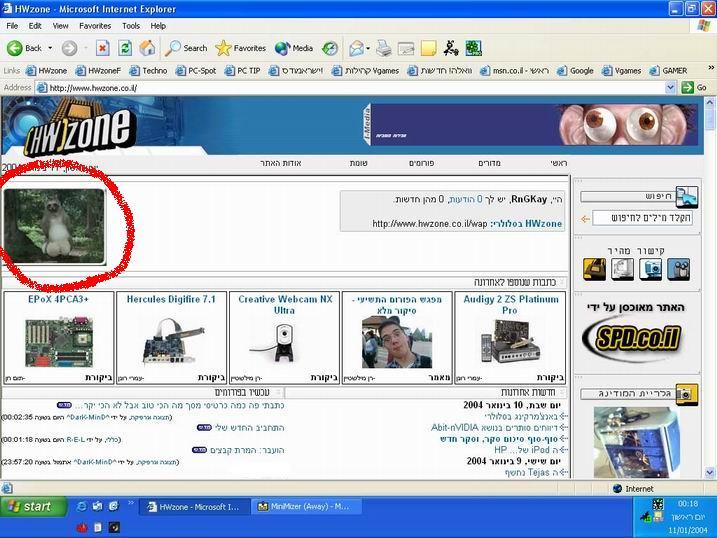Open the HWzone link in Links bar
Viewport: 717px width, 538px height.
46,71
